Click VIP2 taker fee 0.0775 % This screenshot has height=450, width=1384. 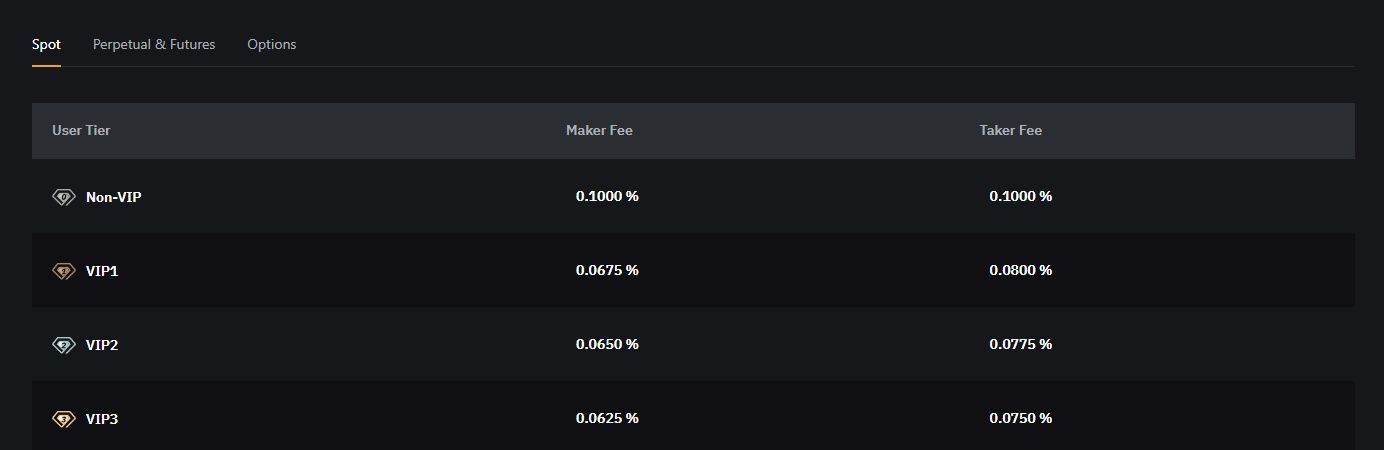click(1021, 344)
